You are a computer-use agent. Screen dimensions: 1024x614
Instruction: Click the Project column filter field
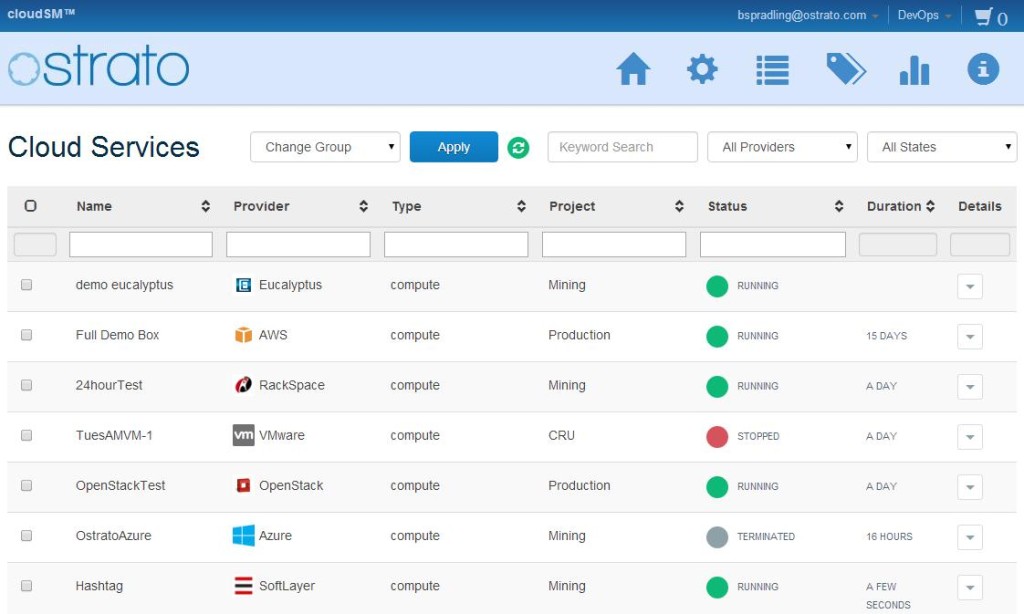pos(614,244)
